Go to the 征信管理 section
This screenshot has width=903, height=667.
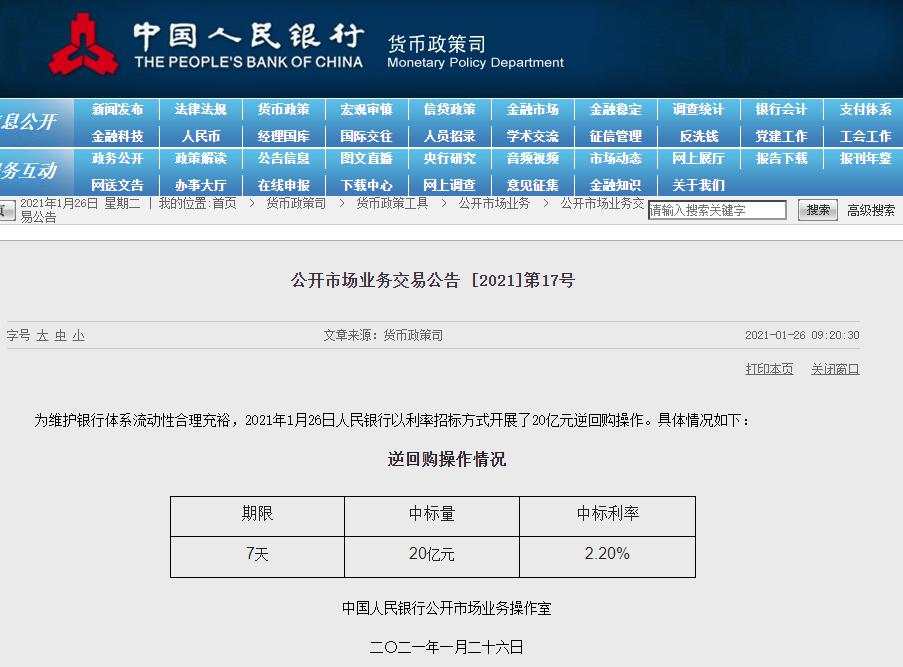[x=616, y=137]
